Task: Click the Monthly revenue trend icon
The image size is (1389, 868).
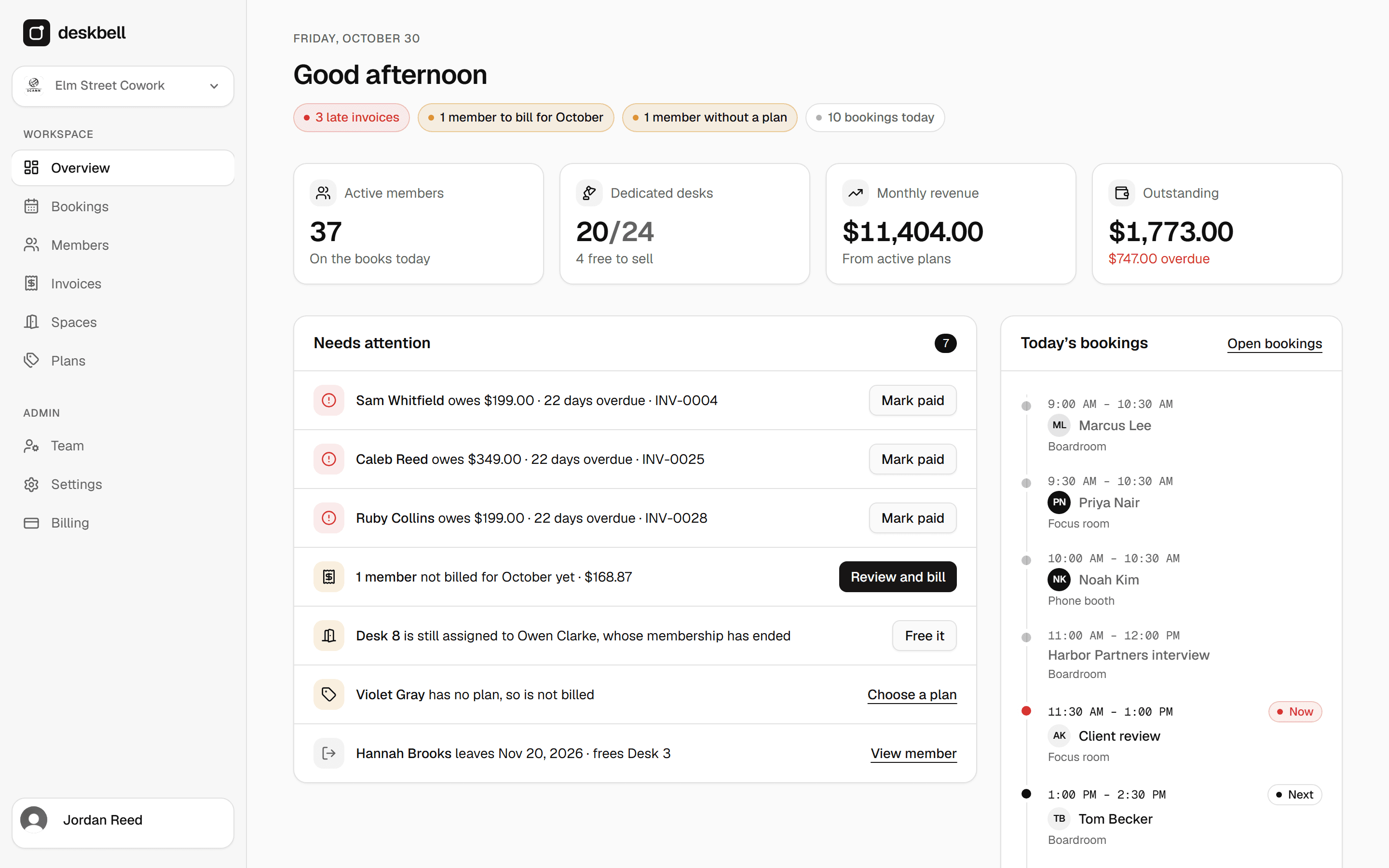Action: click(x=855, y=193)
